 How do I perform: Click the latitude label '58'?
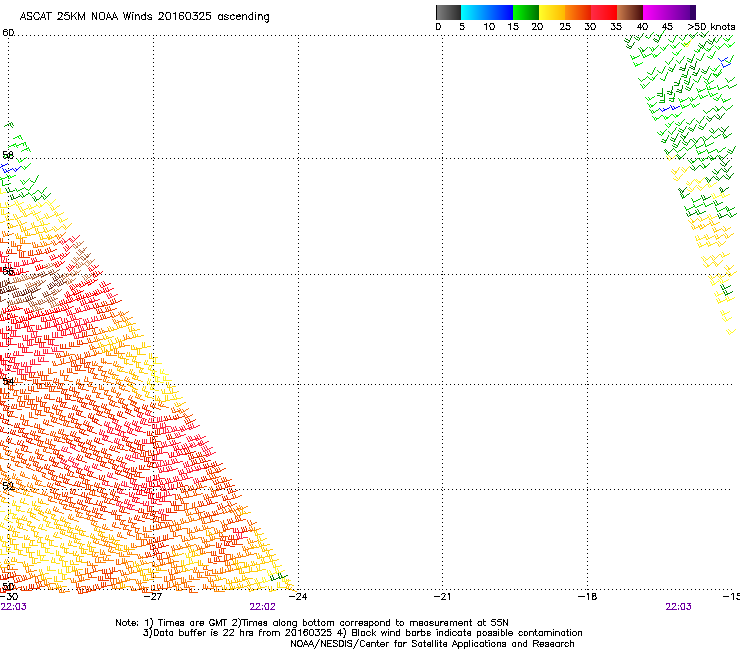[8, 155]
